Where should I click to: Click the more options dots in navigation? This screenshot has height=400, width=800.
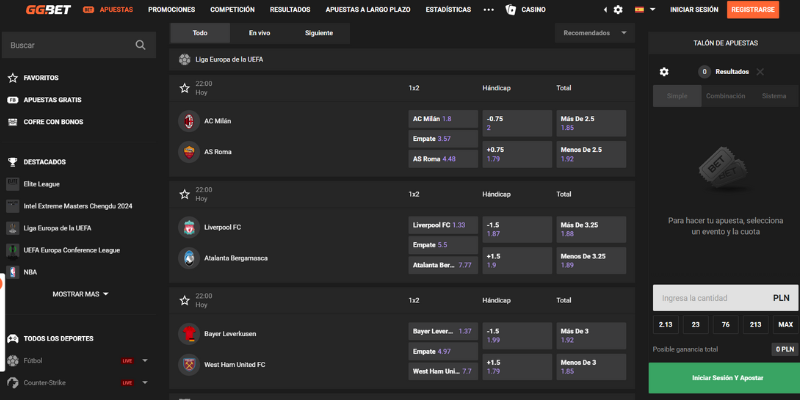click(x=488, y=10)
